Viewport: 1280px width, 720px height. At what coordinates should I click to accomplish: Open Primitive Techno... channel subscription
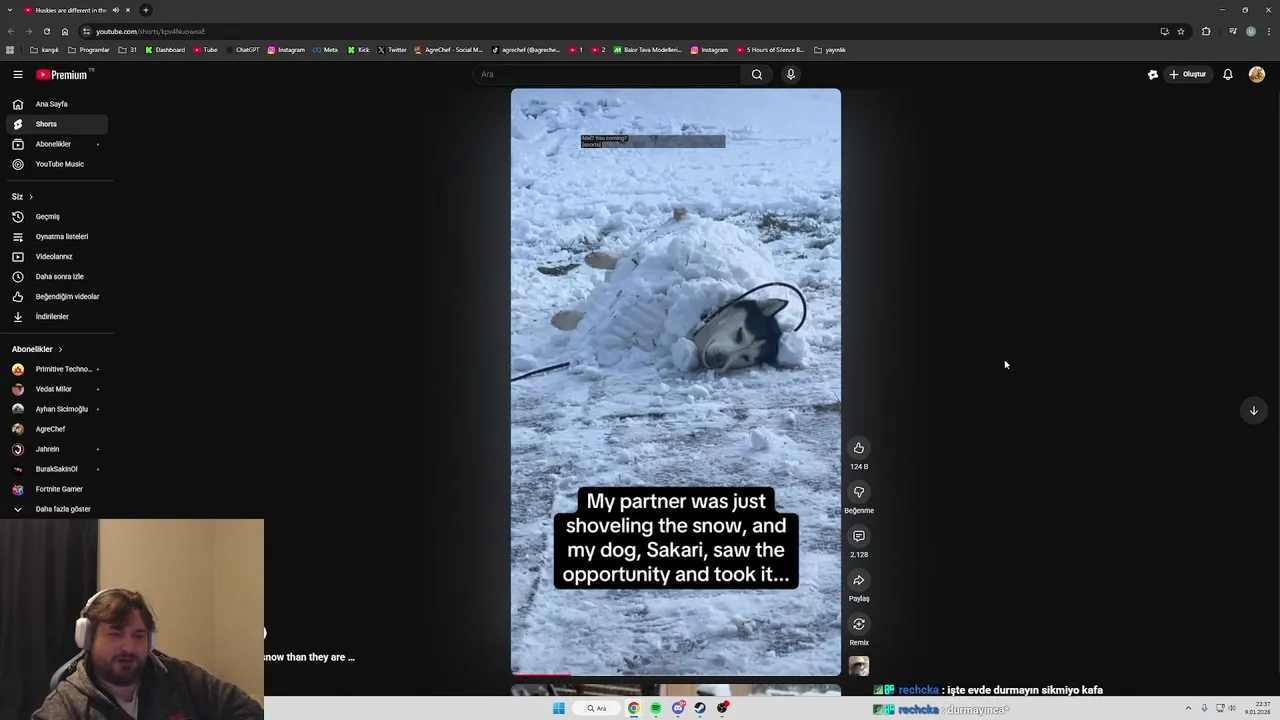tap(56, 369)
